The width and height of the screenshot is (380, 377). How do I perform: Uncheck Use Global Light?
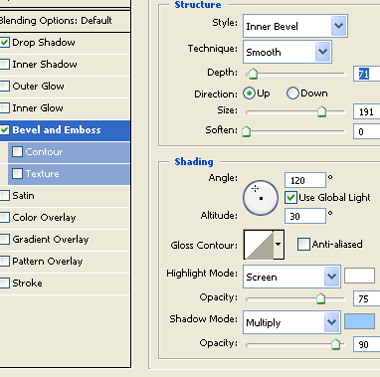pos(291,198)
